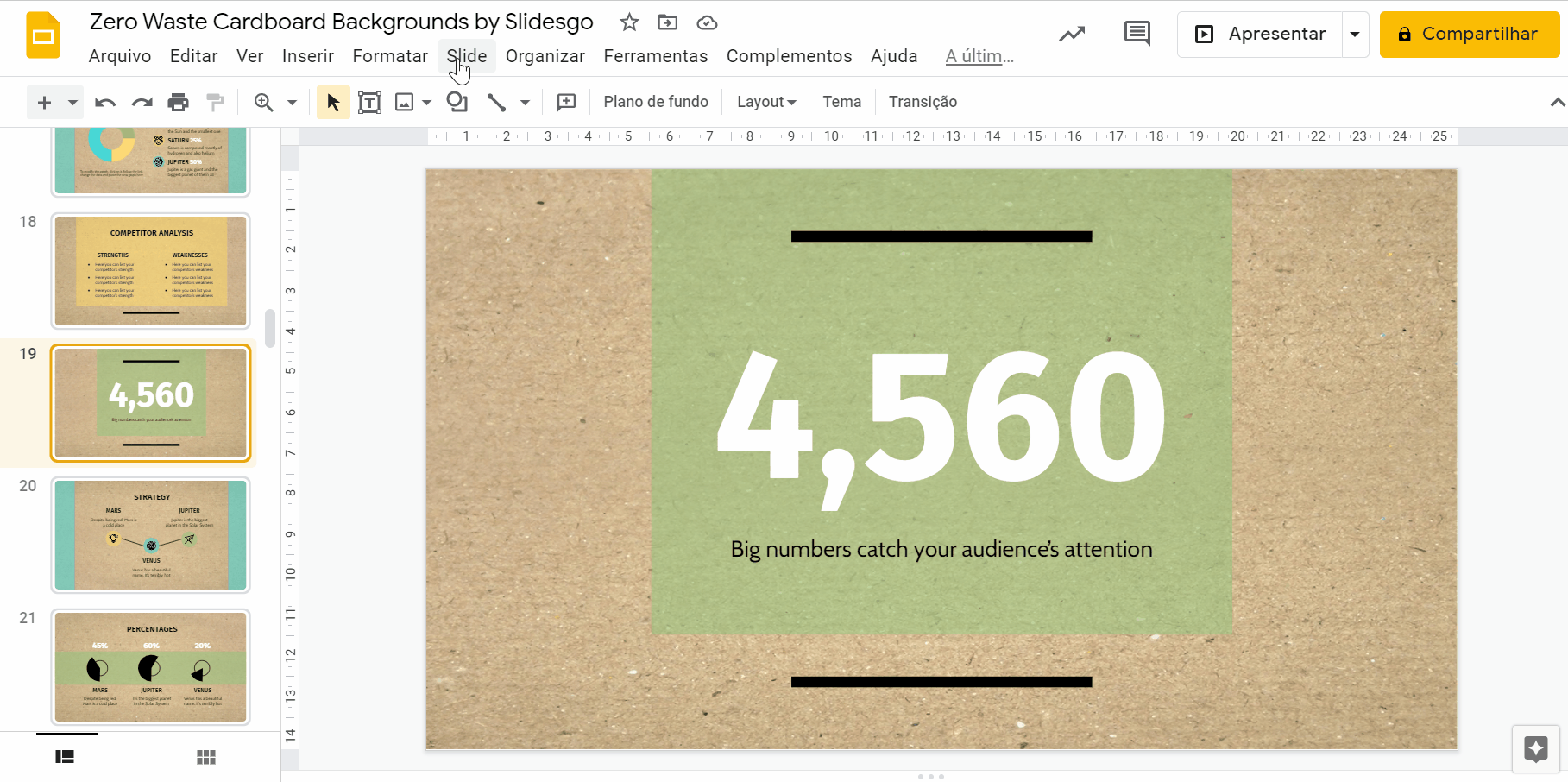Select the bottom black line on slide
The image size is (1568, 782).
click(941, 682)
